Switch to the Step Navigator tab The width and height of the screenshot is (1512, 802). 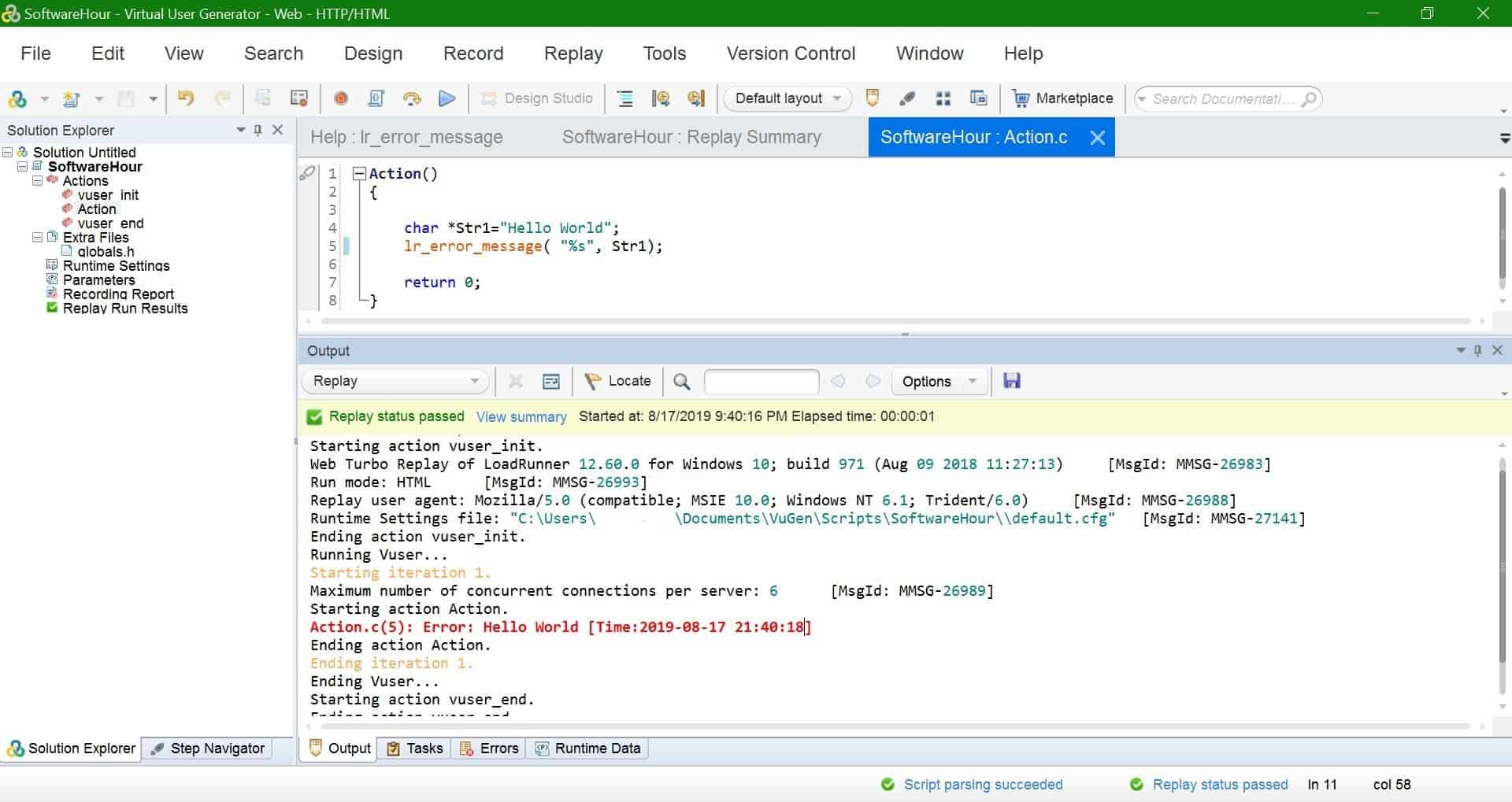click(208, 748)
